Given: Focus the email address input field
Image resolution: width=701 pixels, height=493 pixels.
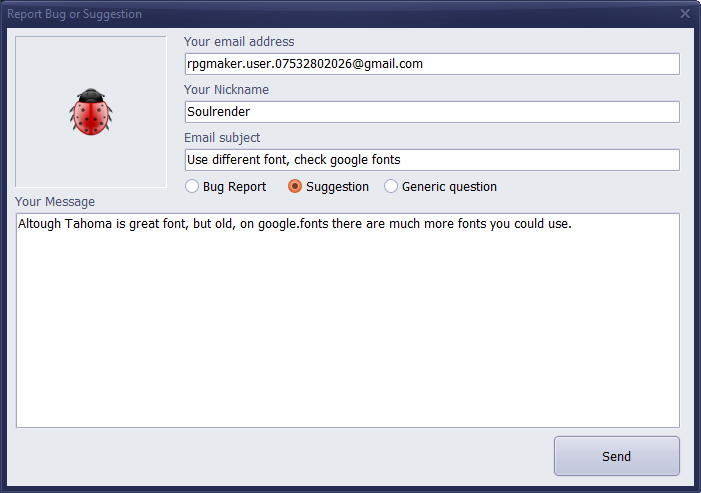Looking at the screenshot, I should point(431,64).
